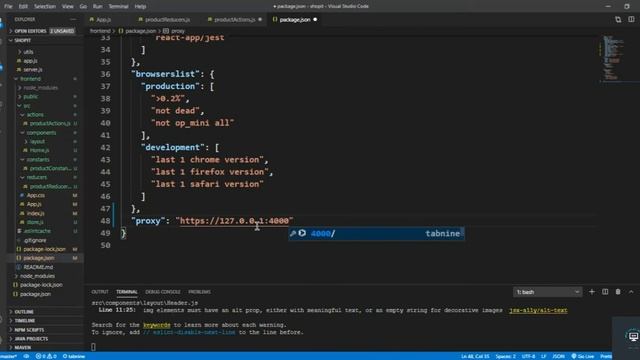Collapse the actions folder
The height and width of the screenshot is (360, 640).
pyautogui.click(x=35, y=115)
